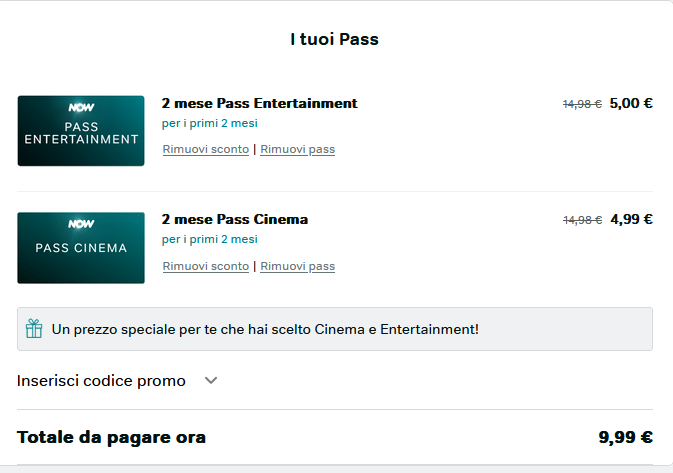Click the '2 mese Pass Entertainment' title
The image size is (673, 473).
pyautogui.click(x=259, y=103)
